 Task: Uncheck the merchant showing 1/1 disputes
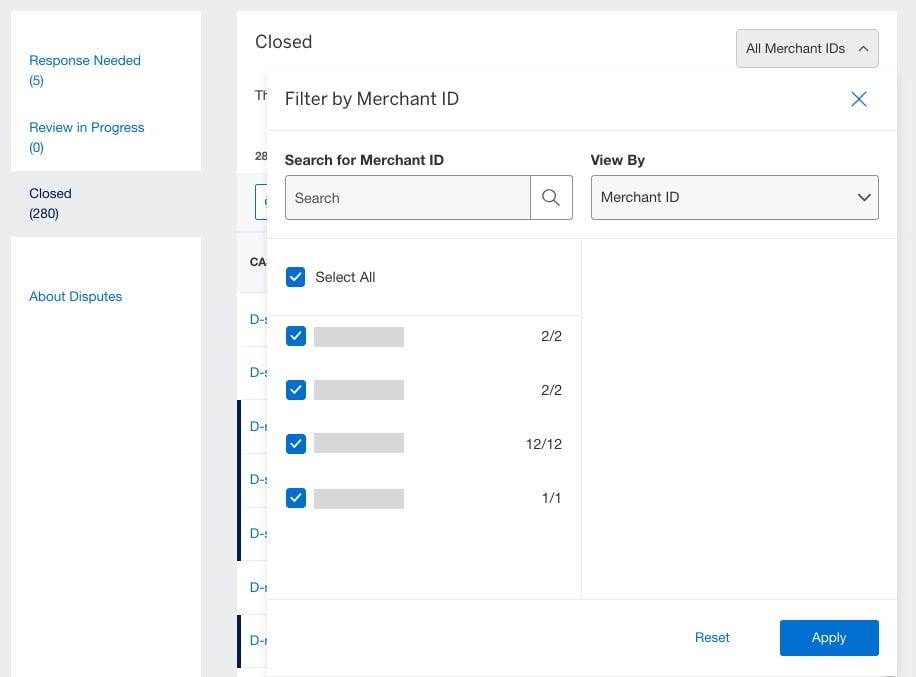coord(295,497)
